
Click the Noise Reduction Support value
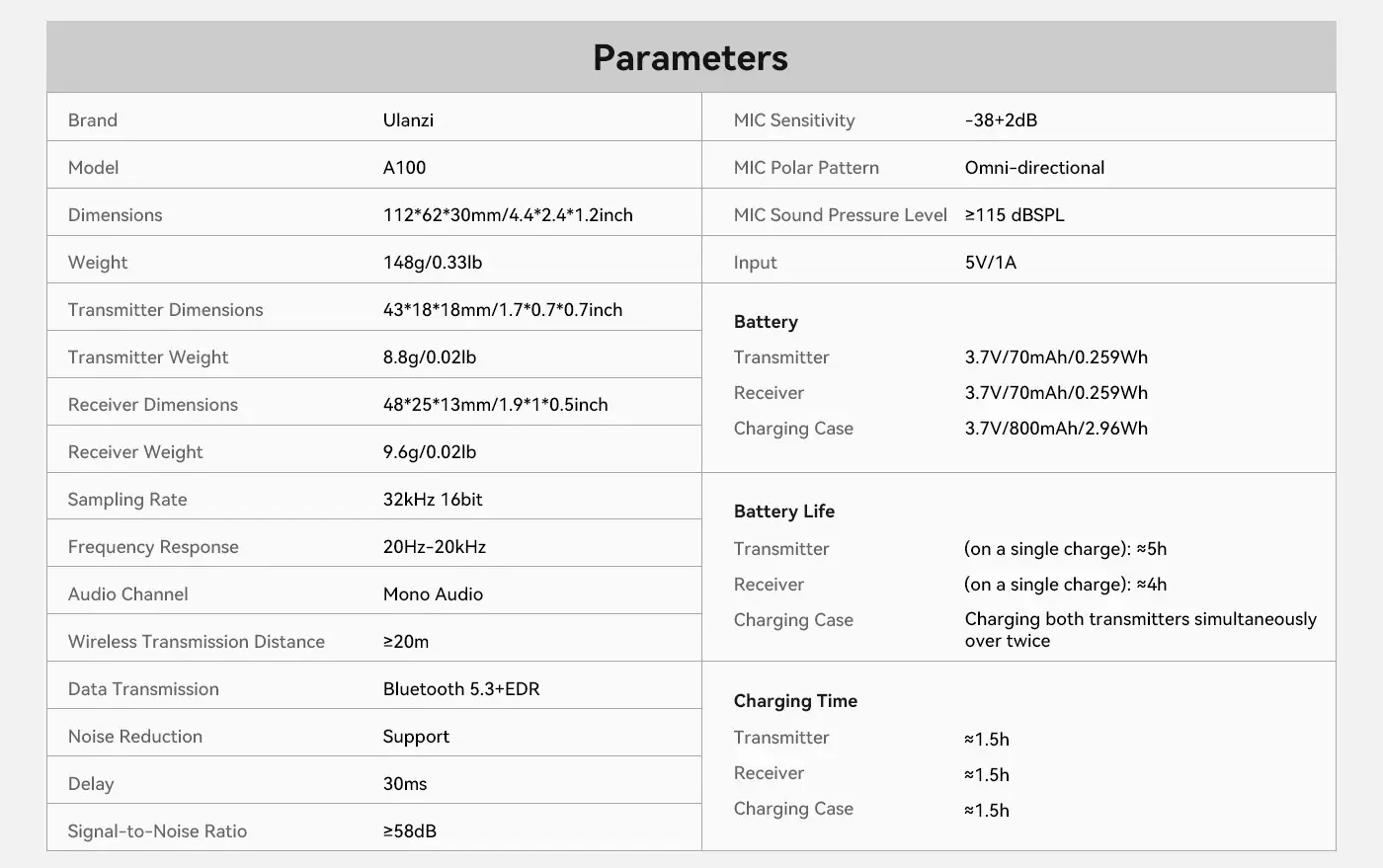[x=416, y=737]
